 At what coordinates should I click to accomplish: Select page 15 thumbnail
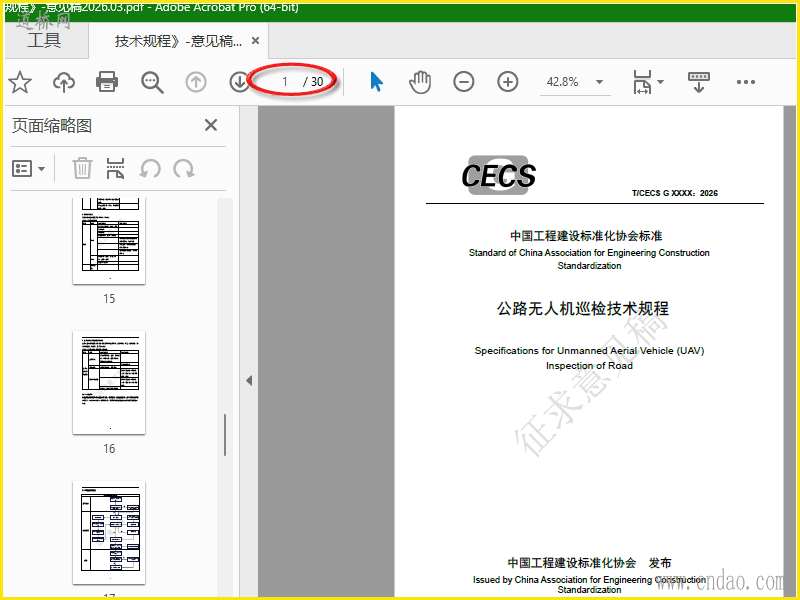109,241
